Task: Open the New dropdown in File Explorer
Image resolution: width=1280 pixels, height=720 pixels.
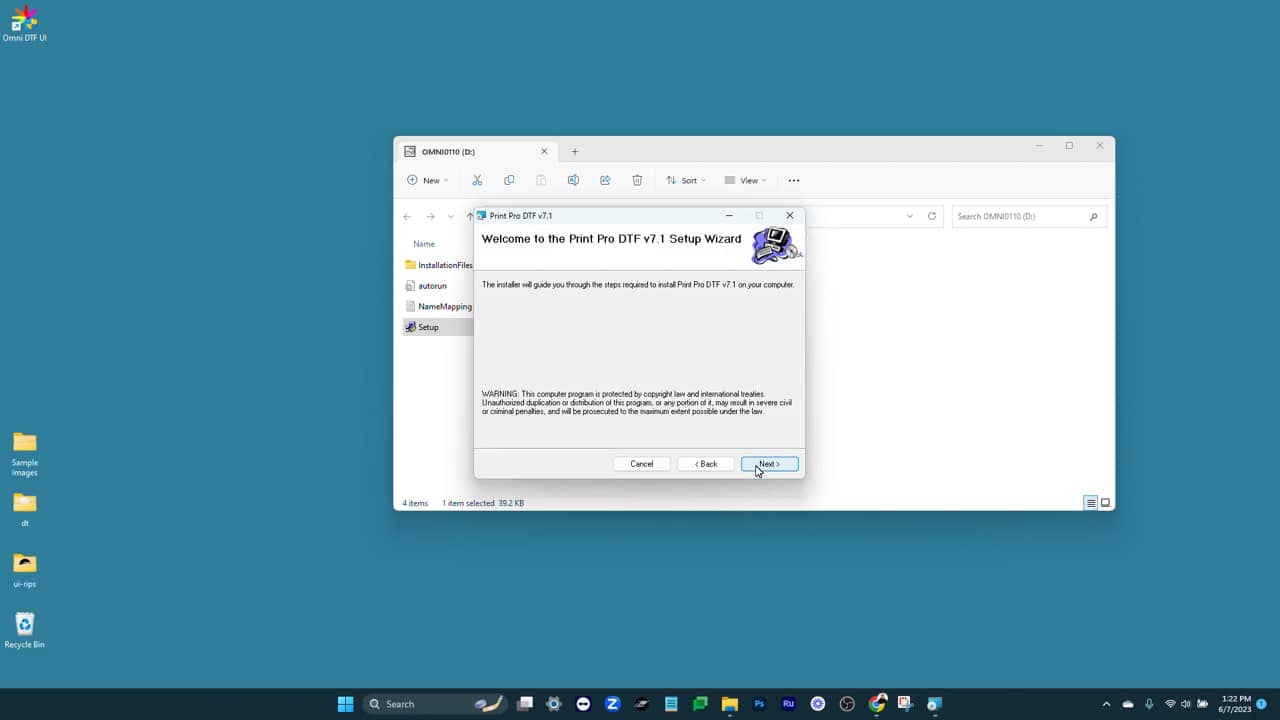Action: click(x=428, y=180)
